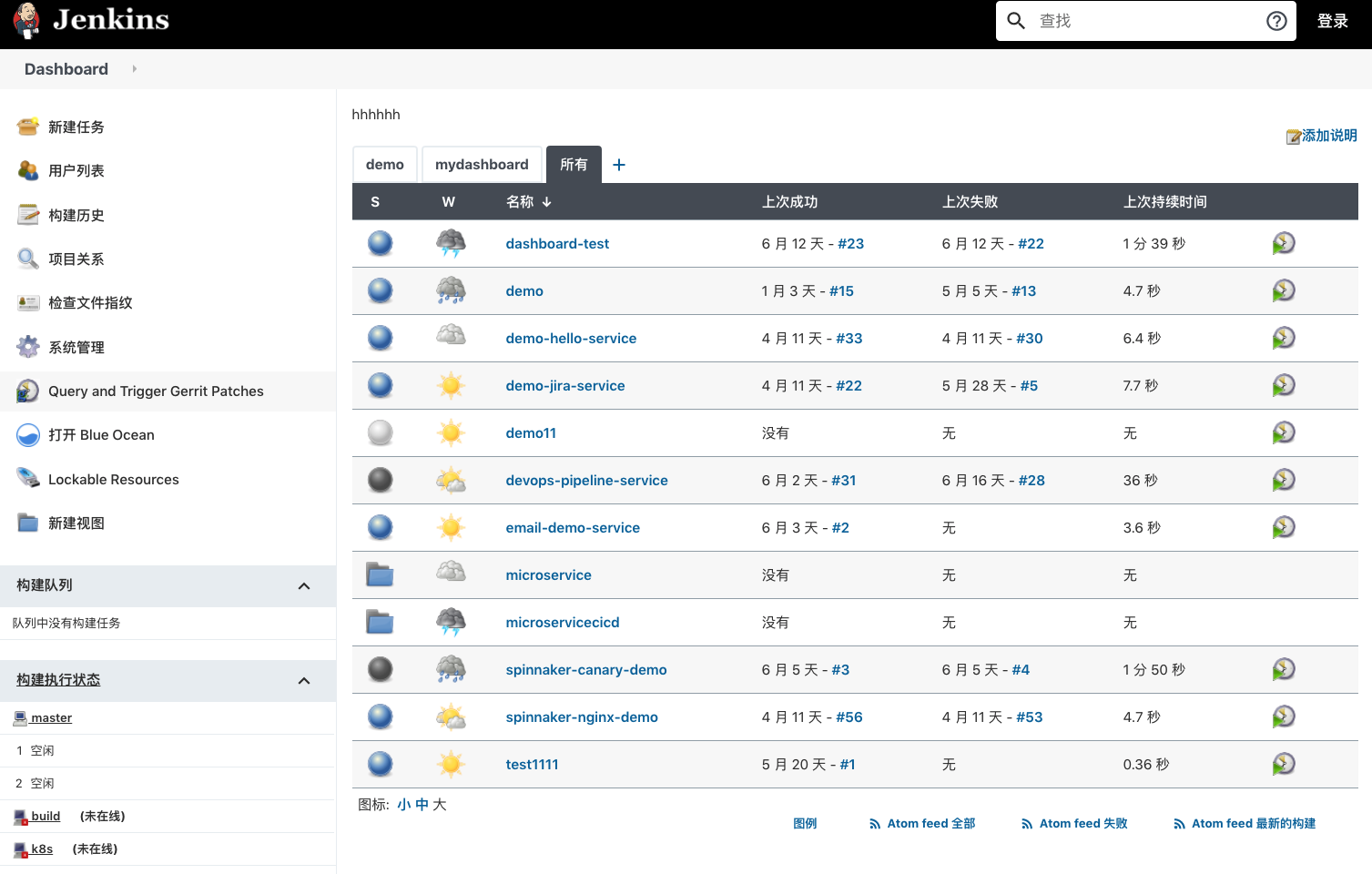
Task: Open demo job's last success #15
Action: coord(841,291)
